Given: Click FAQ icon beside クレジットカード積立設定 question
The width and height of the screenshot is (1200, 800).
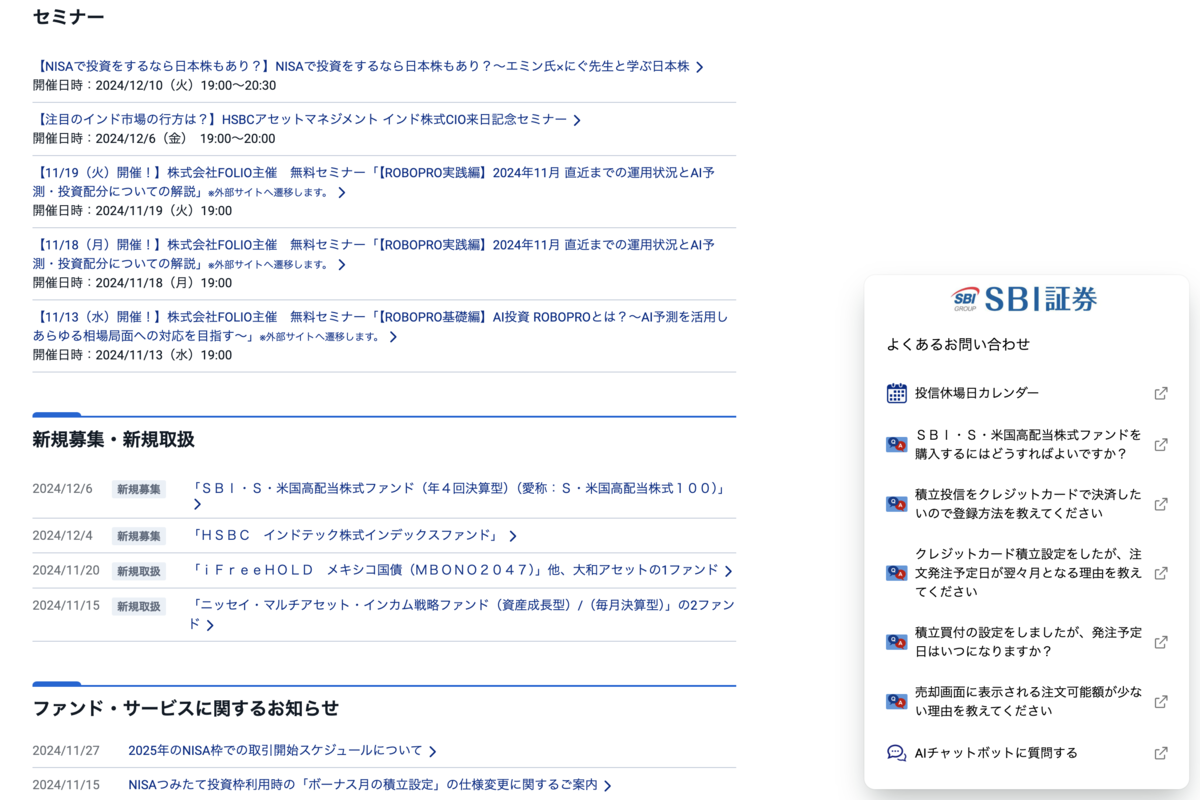Looking at the screenshot, I should [x=897, y=573].
